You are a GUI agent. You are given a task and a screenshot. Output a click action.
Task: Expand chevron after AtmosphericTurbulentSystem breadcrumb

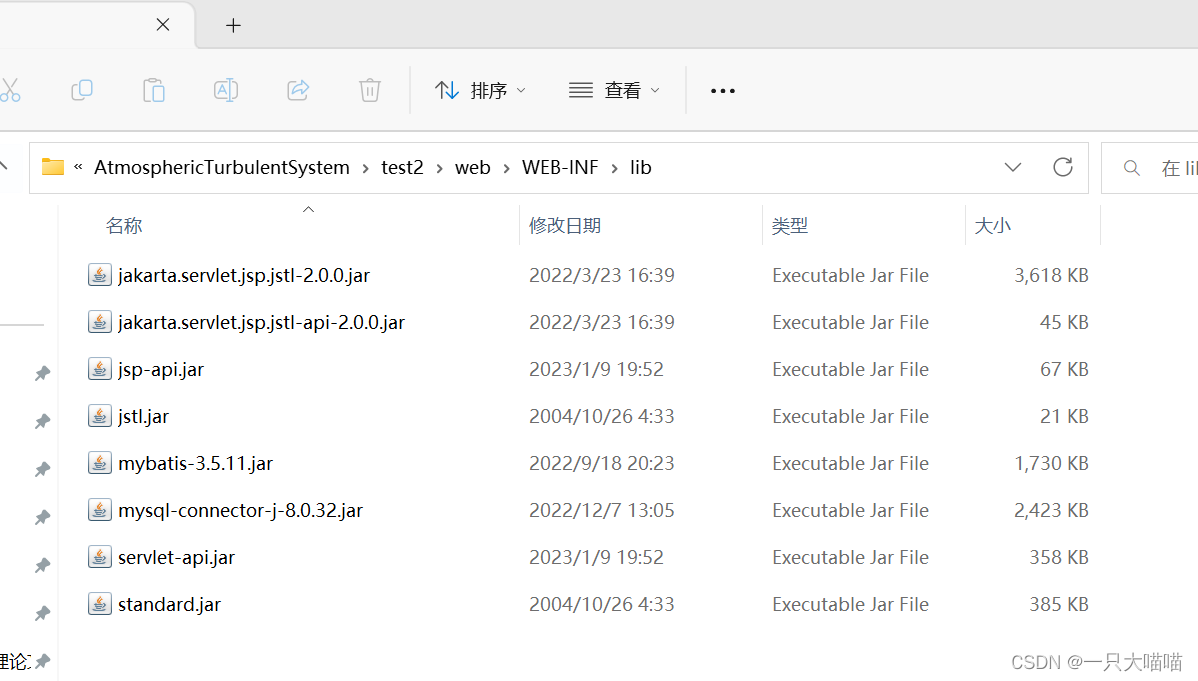click(365, 168)
